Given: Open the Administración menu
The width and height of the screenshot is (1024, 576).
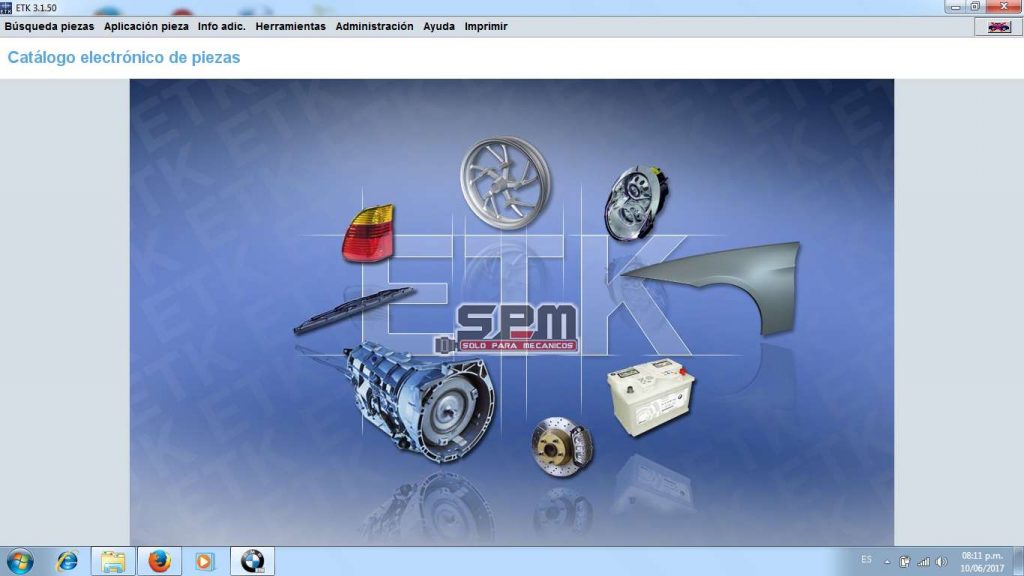Looking at the screenshot, I should point(374,27).
